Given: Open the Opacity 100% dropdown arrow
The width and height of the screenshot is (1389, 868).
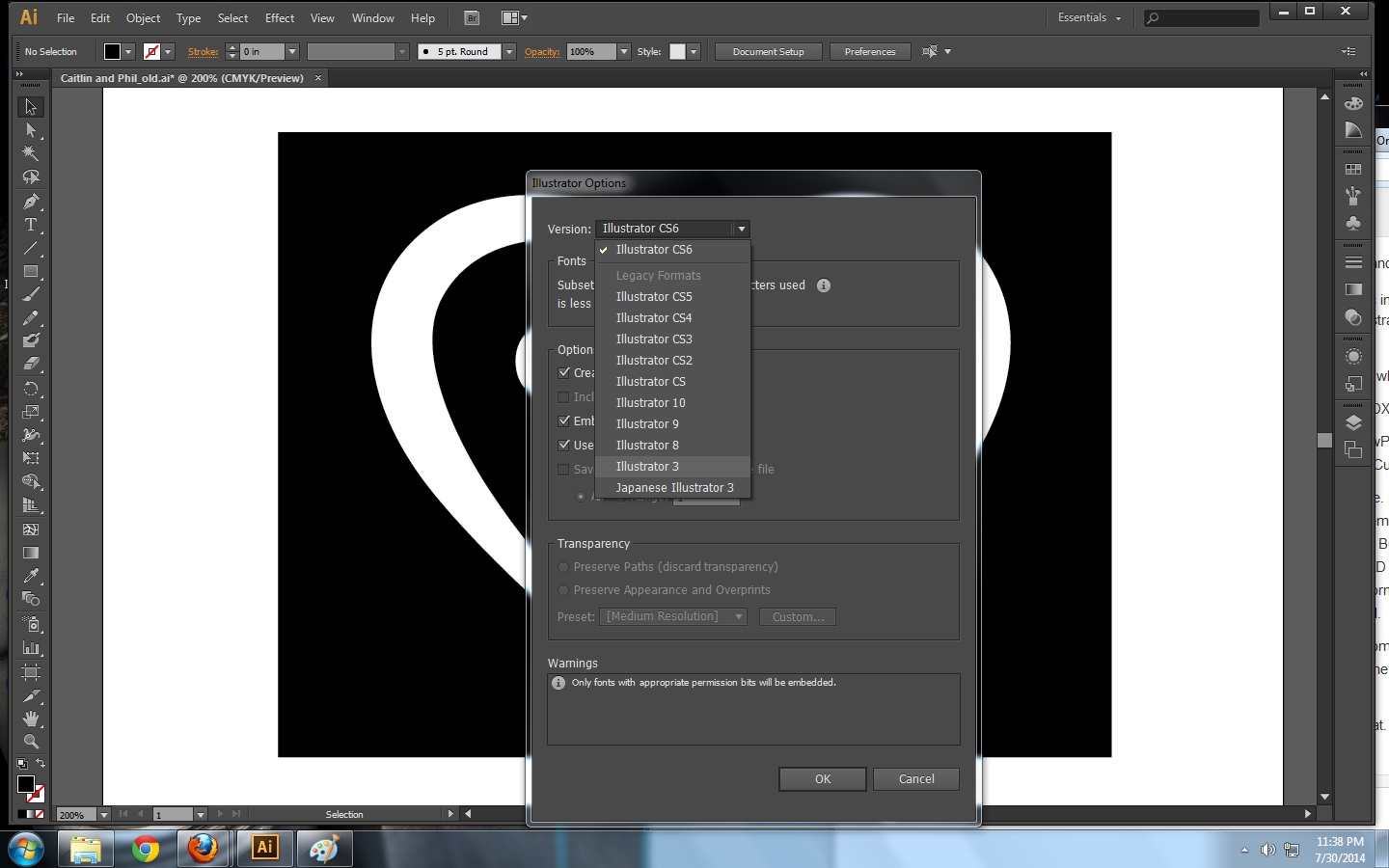Looking at the screenshot, I should [624, 52].
